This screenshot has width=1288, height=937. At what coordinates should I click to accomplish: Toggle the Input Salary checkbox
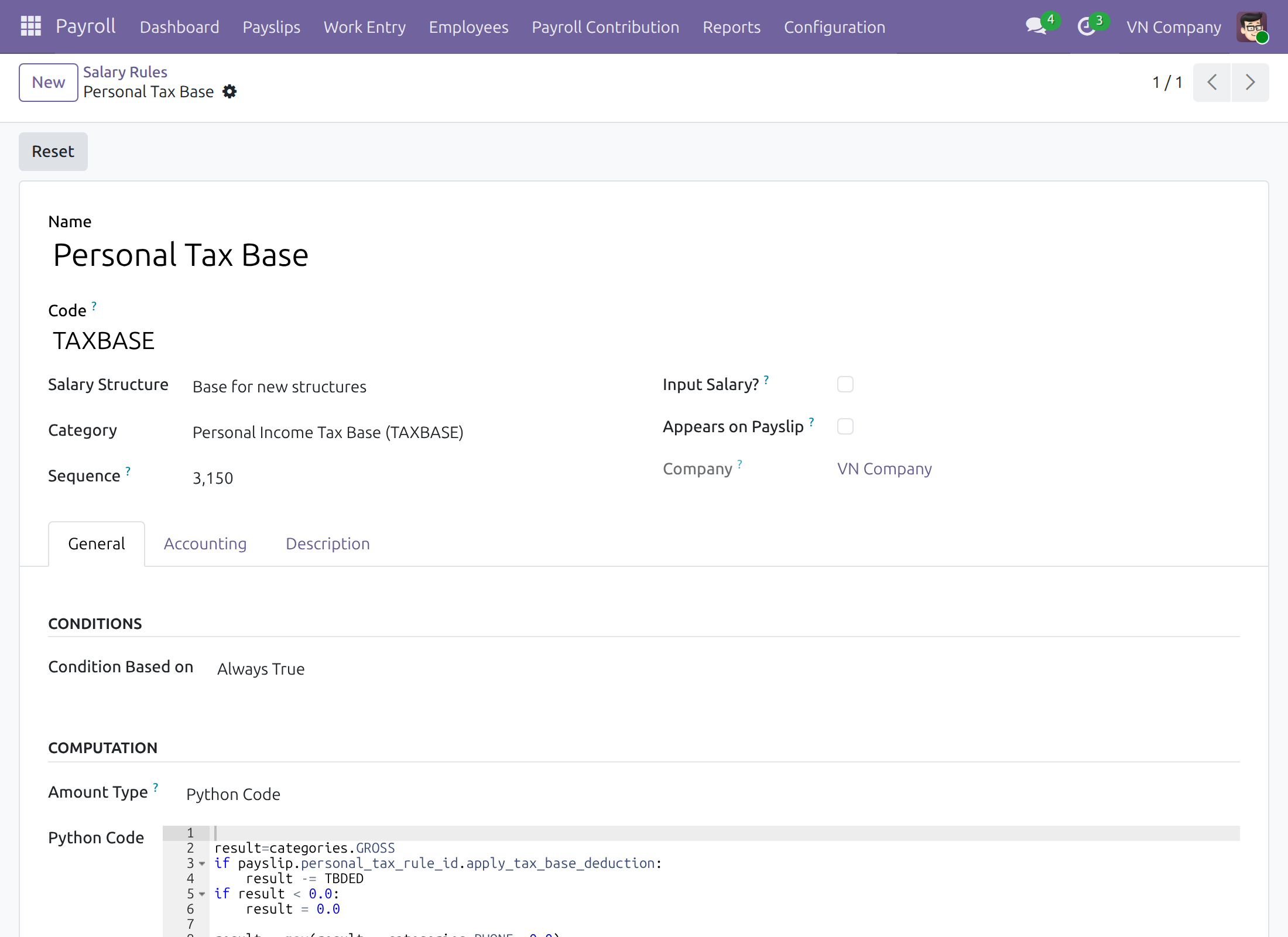[845, 385]
